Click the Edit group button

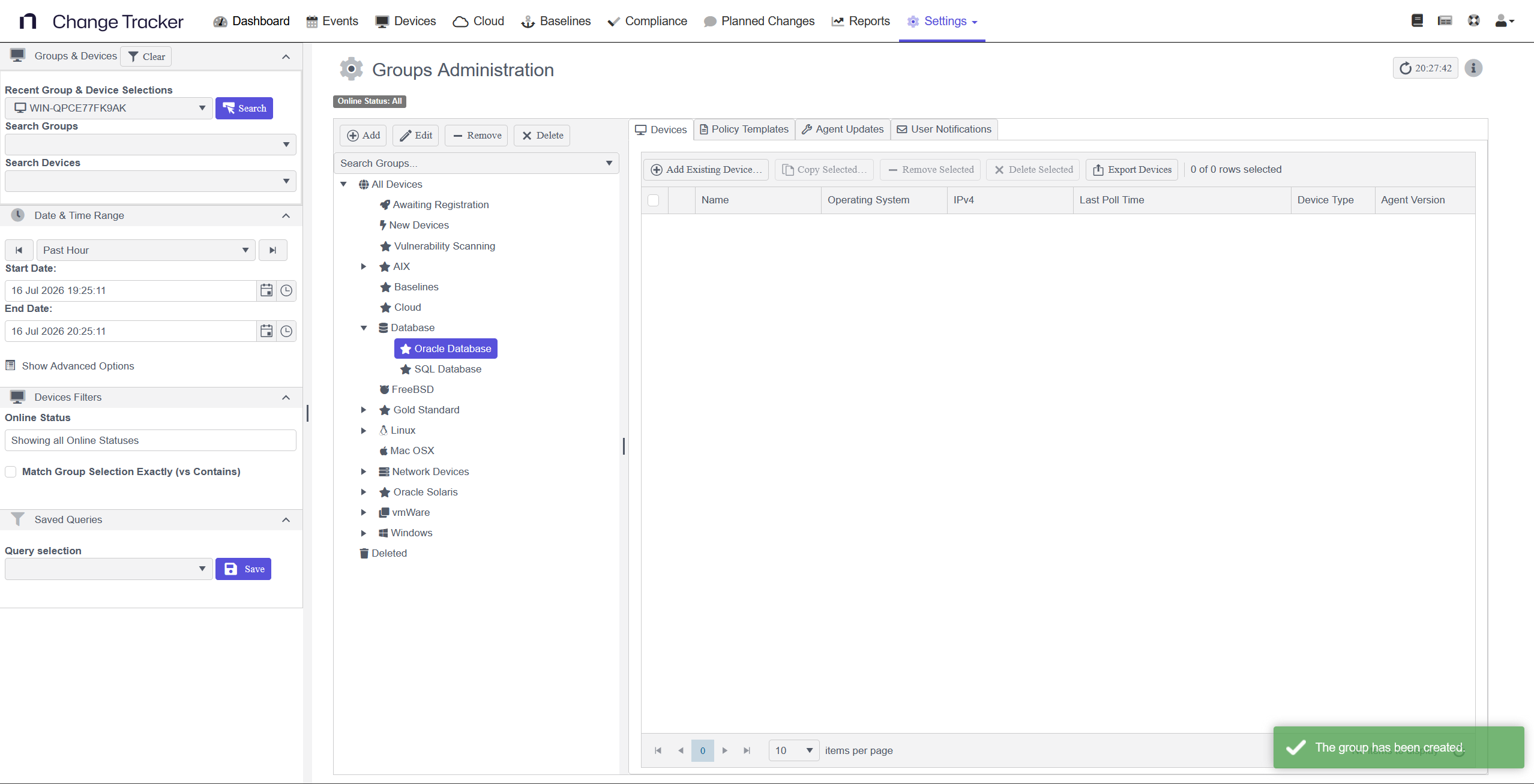coord(417,136)
